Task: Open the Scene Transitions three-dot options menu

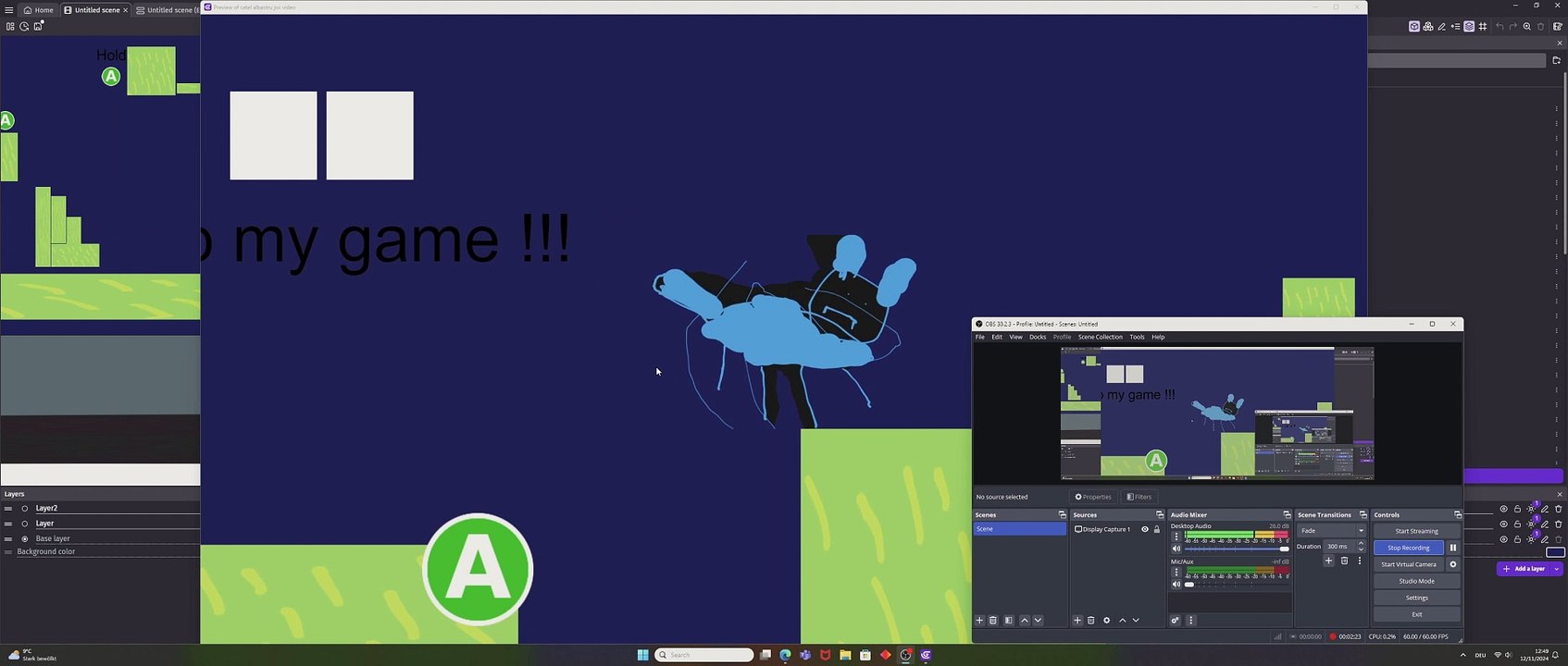Action: coord(1359,561)
